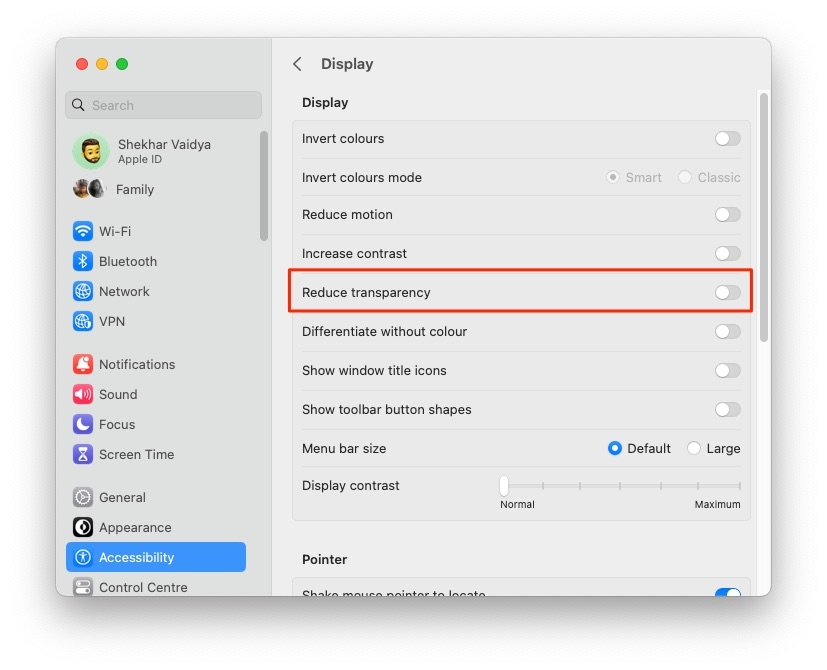
Task: Click the Shekhar Vaidya avatar picture
Action: click(91, 151)
